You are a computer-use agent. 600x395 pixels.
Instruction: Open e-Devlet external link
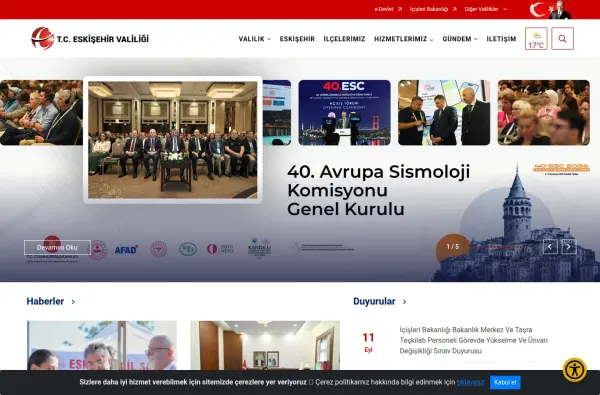(x=388, y=9)
